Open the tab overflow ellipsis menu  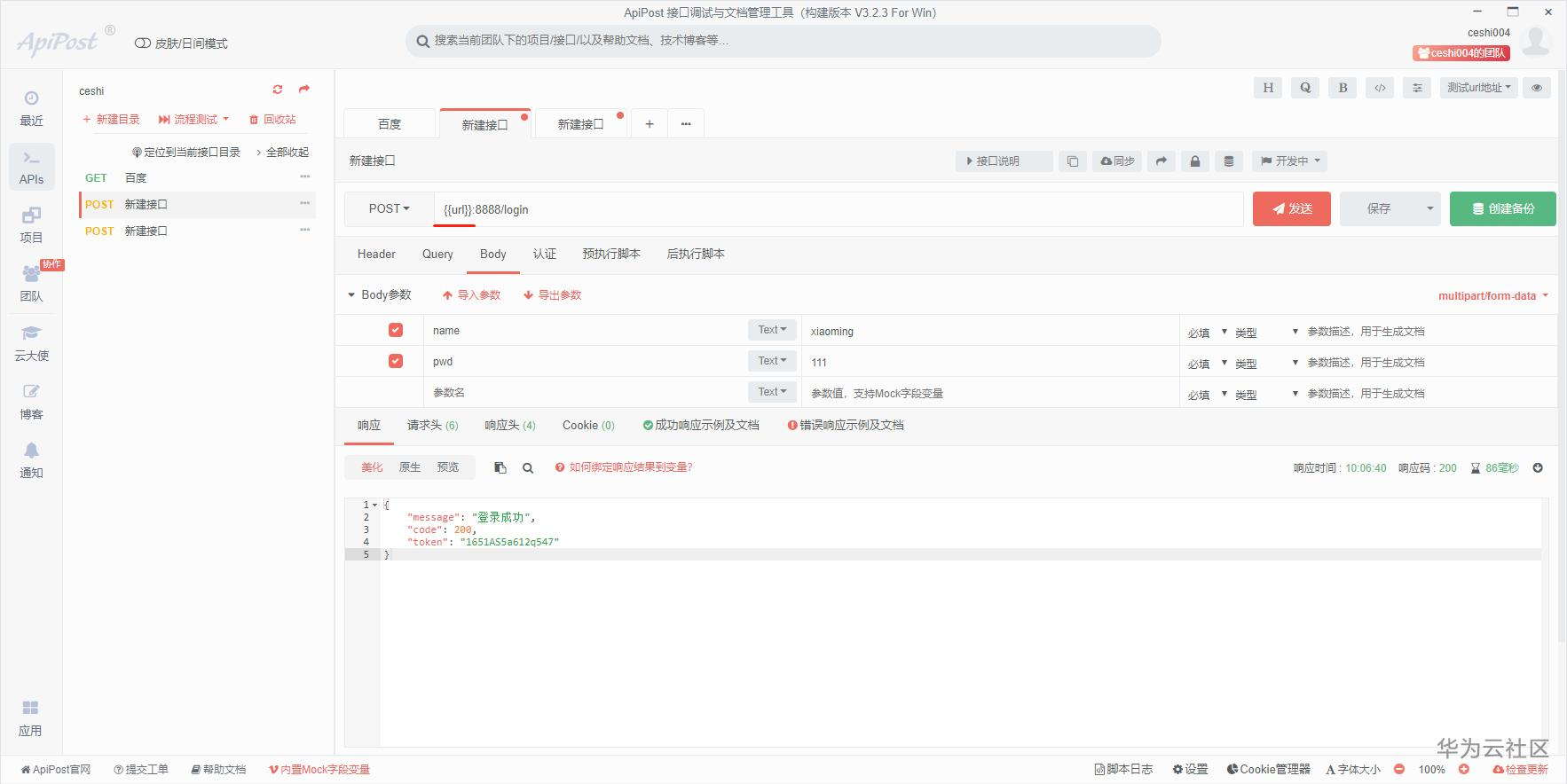[x=686, y=124]
